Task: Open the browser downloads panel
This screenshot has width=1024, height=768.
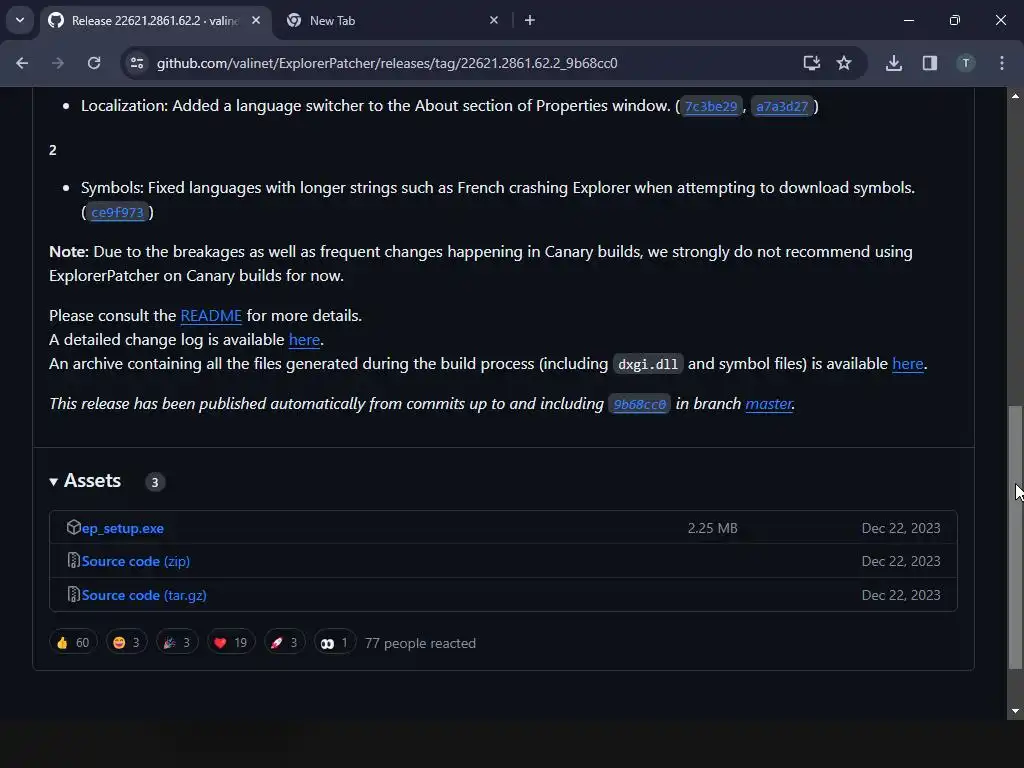Action: point(894,63)
